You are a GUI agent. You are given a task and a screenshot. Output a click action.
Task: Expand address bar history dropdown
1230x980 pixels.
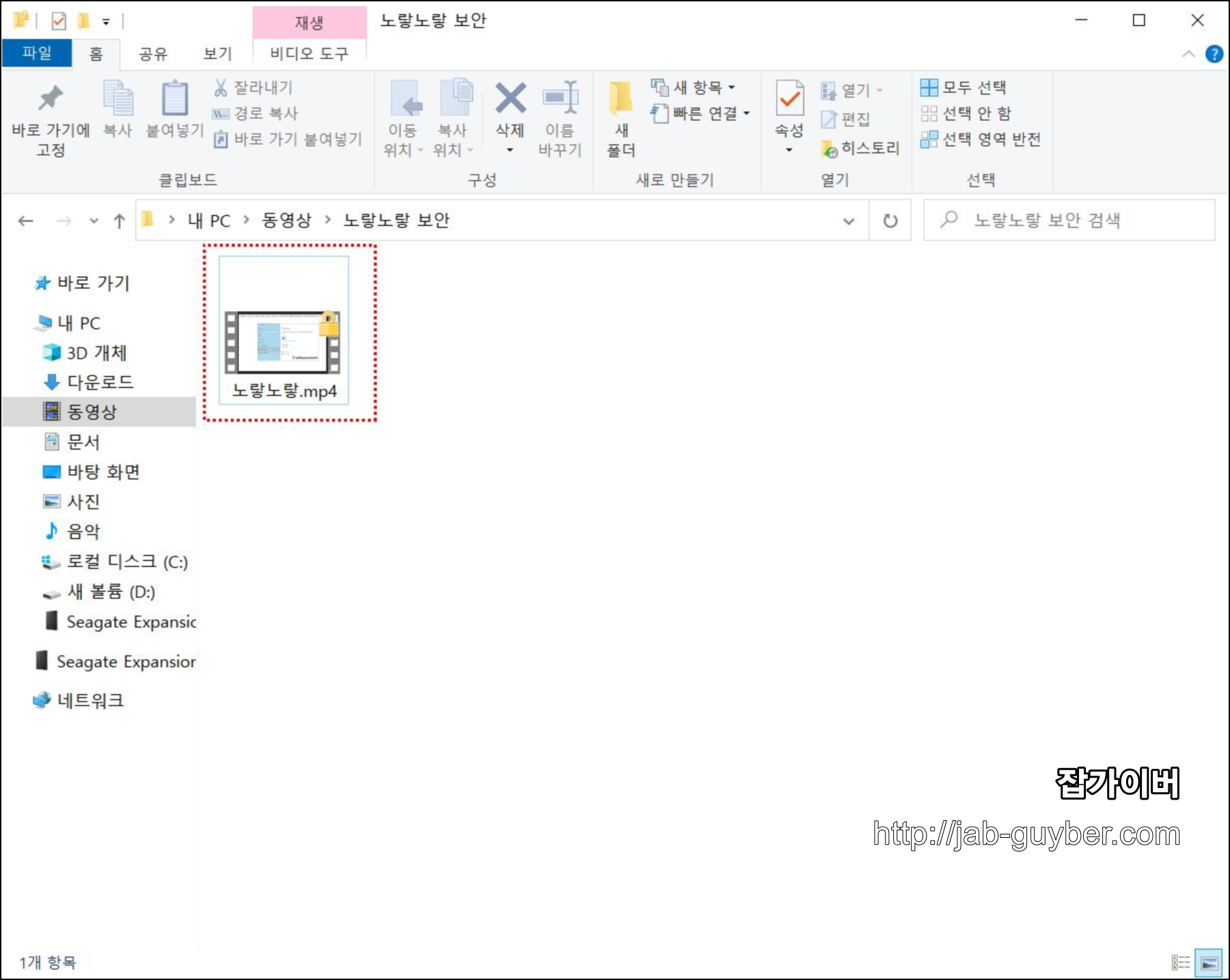point(849,221)
